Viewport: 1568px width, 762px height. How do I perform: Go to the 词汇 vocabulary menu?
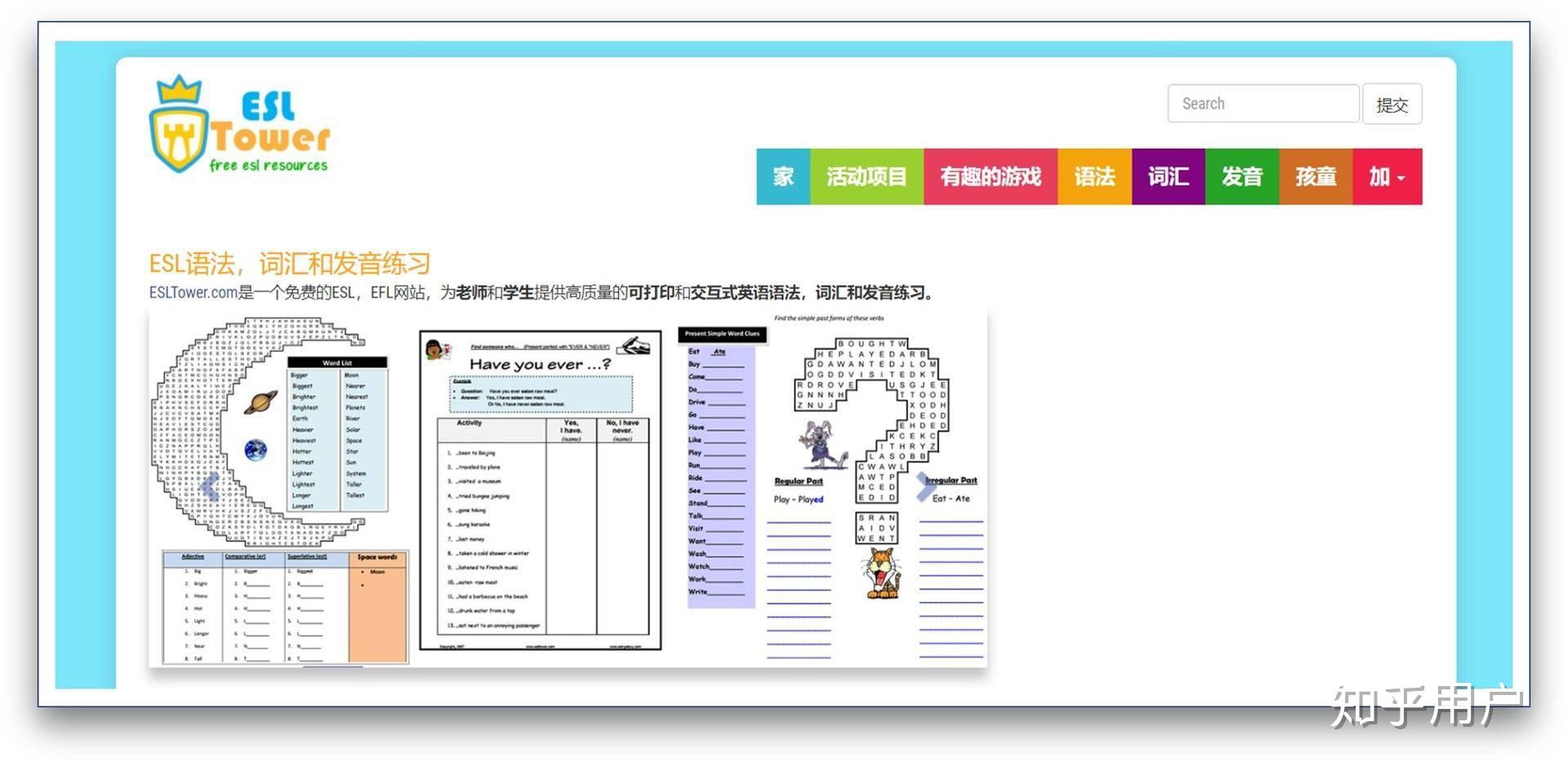(1168, 176)
